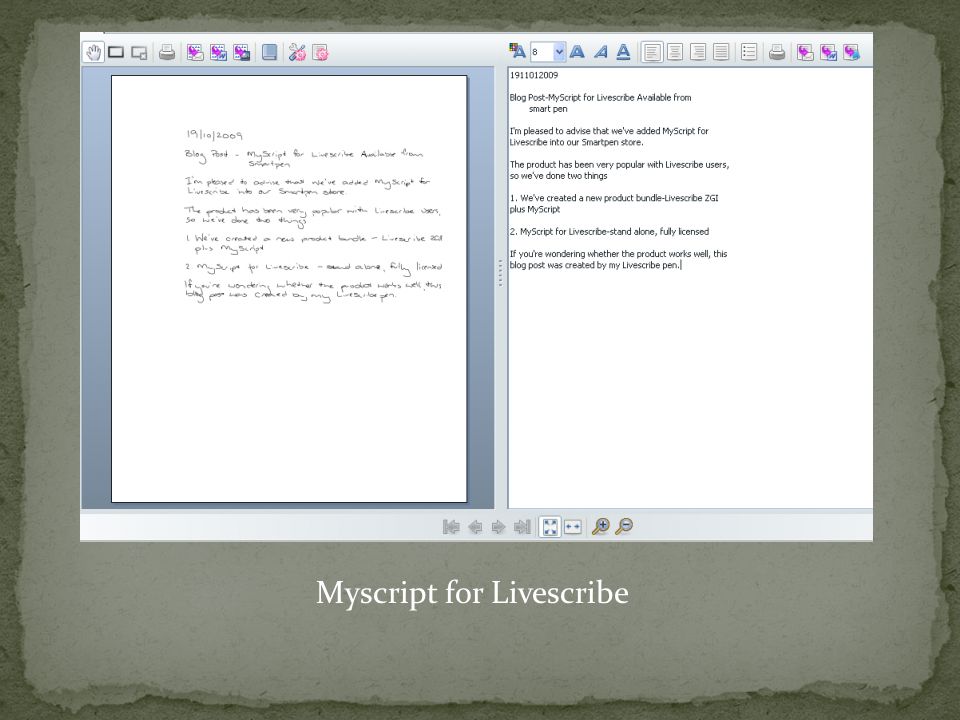Print the handwritten page from left toolbar
The height and width of the screenshot is (720, 960).
tap(167, 53)
